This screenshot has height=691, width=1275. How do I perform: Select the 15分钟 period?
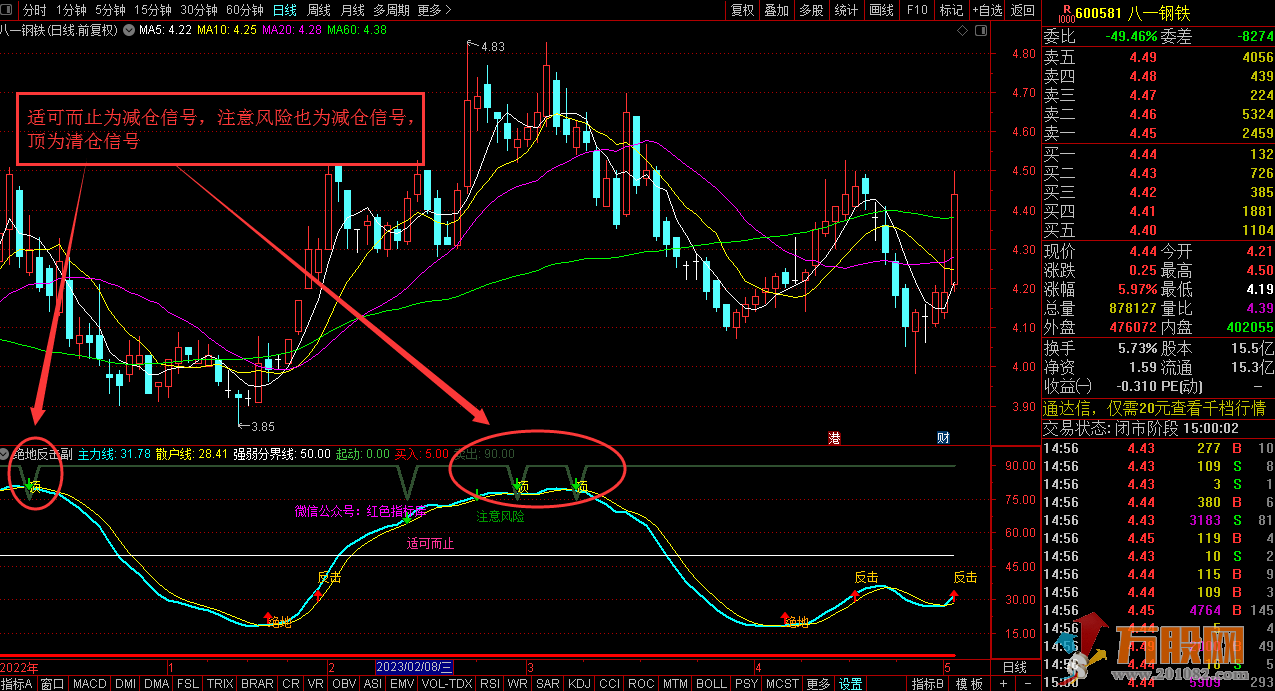click(153, 10)
